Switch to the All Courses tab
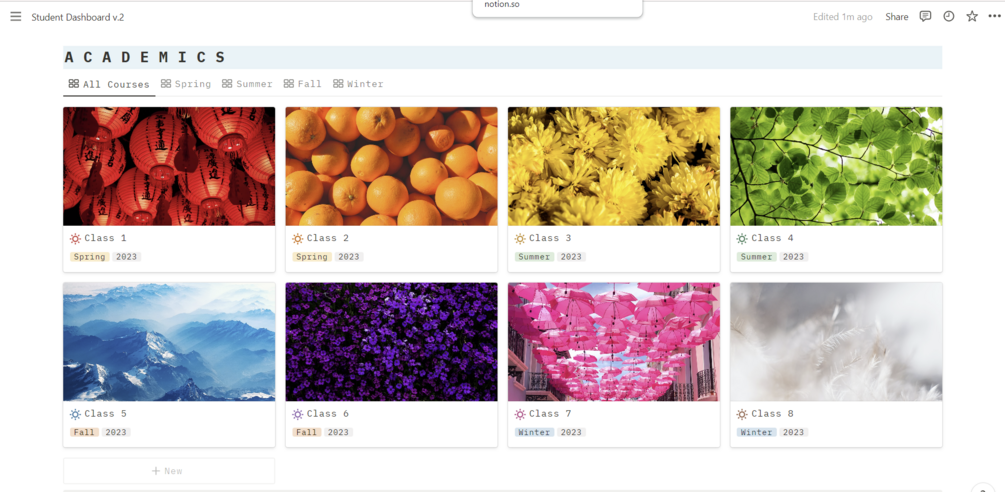Viewport: 1005px width, 492px height. pyautogui.click(x=109, y=84)
